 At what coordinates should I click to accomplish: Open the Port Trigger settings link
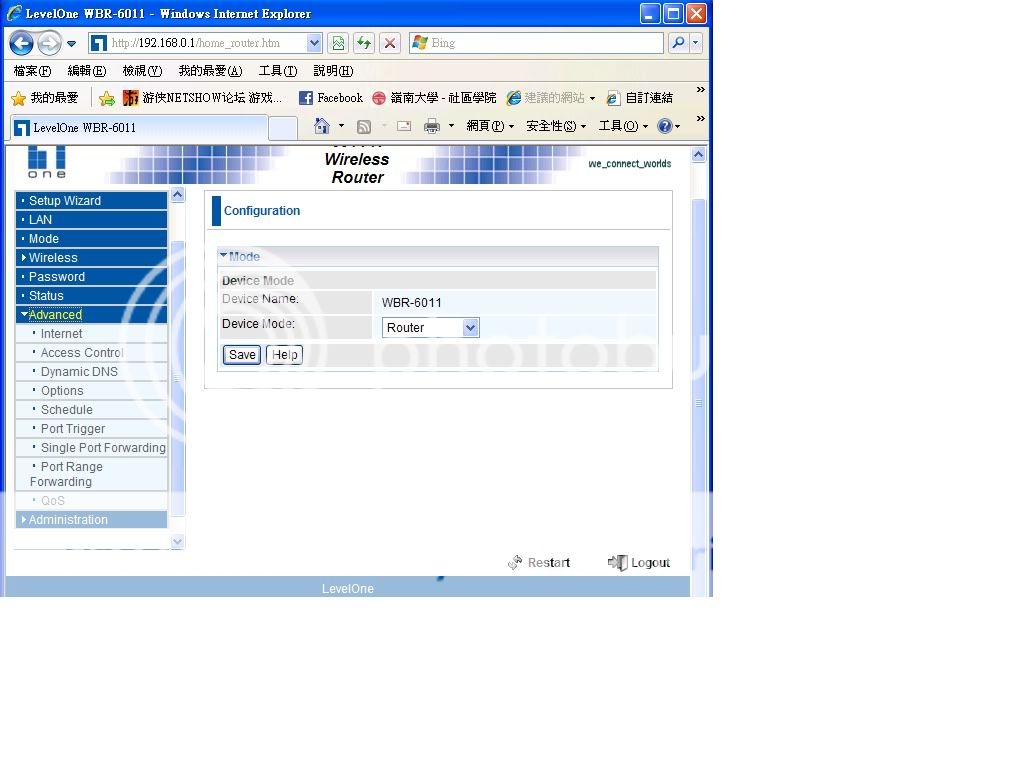tap(73, 429)
